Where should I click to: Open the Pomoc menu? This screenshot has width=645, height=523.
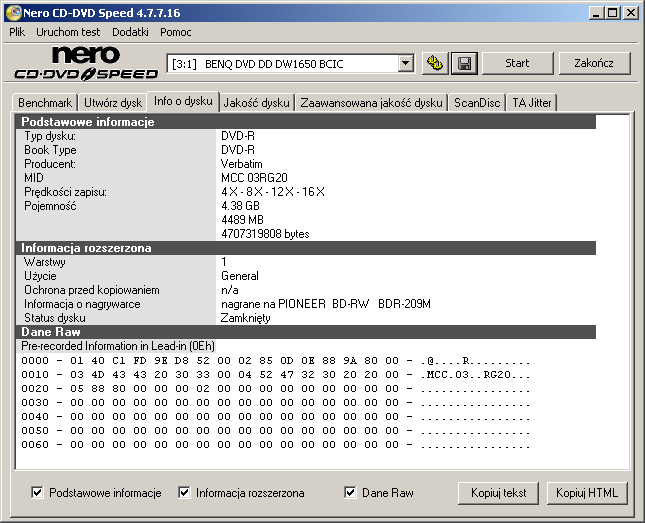[x=176, y=32]
